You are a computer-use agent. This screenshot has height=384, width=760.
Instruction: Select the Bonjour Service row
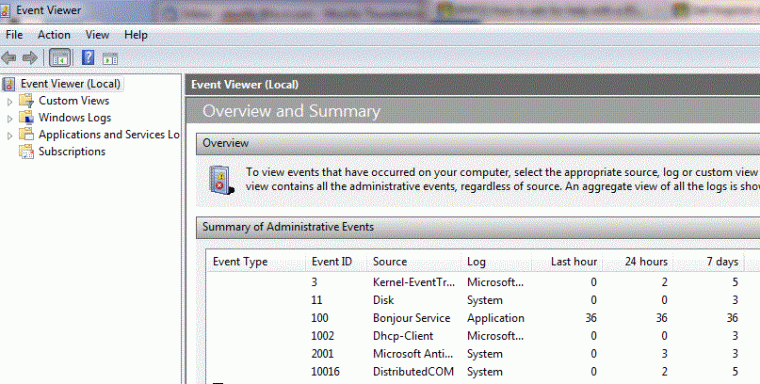[412, 318]
